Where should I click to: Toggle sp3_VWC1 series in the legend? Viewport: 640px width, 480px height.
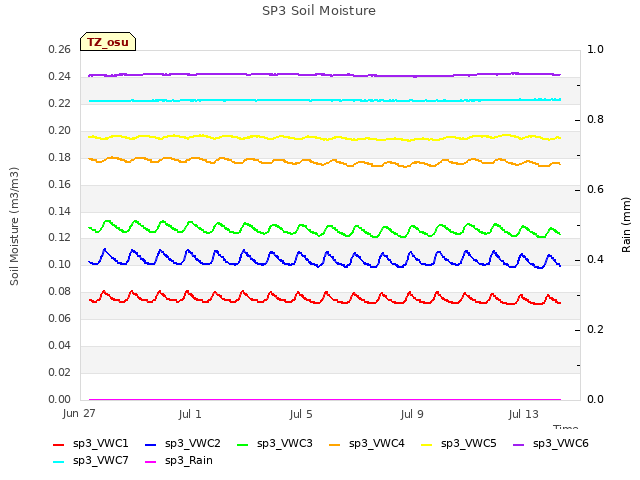point(91,443)
